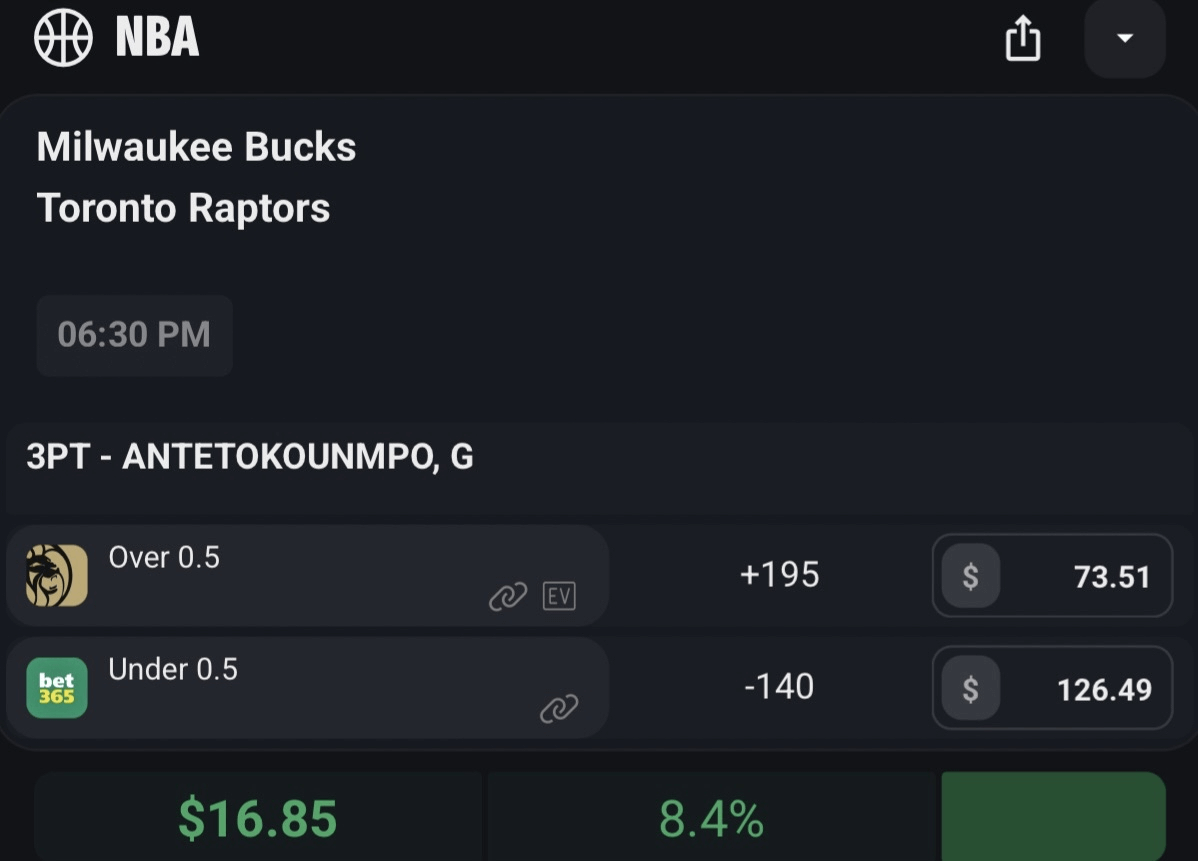Viewport: 1198px width, 861px height.
Task: Open the bet365 sportsbook logo
Action: click(57, 688)
